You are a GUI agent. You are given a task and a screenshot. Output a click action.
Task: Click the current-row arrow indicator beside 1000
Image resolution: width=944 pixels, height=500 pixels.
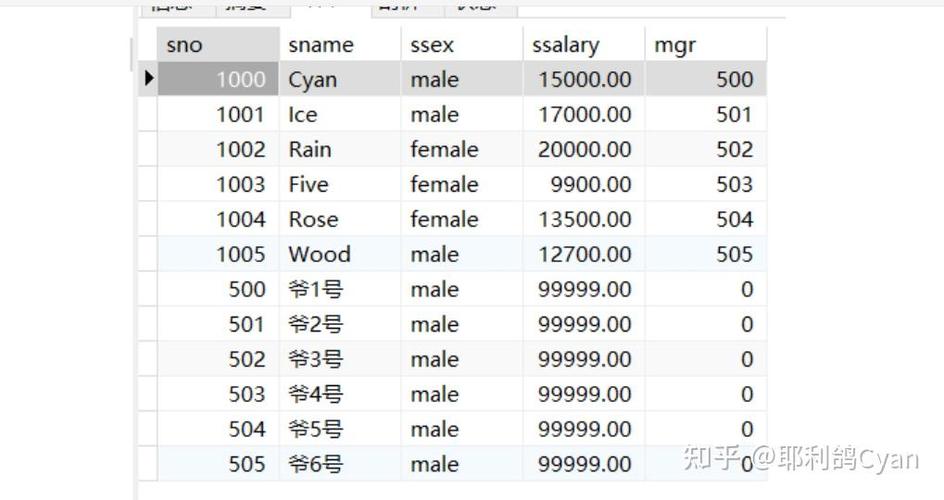149,79
